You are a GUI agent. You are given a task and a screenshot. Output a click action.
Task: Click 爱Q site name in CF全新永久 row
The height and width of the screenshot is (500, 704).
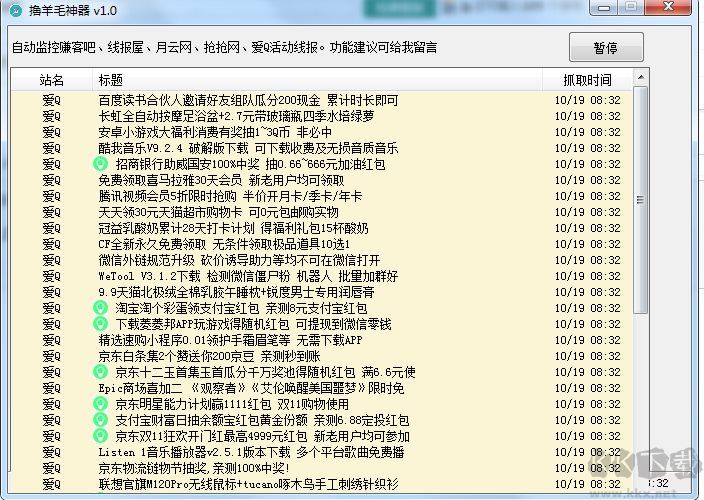pos(52,244)
